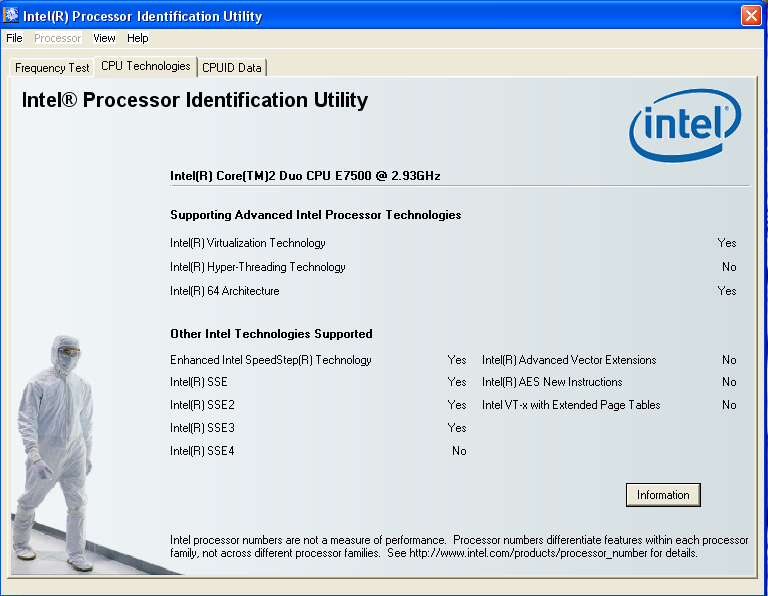Viewport: 768px width, 596px height.
Task: Select the CPU Technologies tab
Action: pyautogui.click(x=145, y=66)
